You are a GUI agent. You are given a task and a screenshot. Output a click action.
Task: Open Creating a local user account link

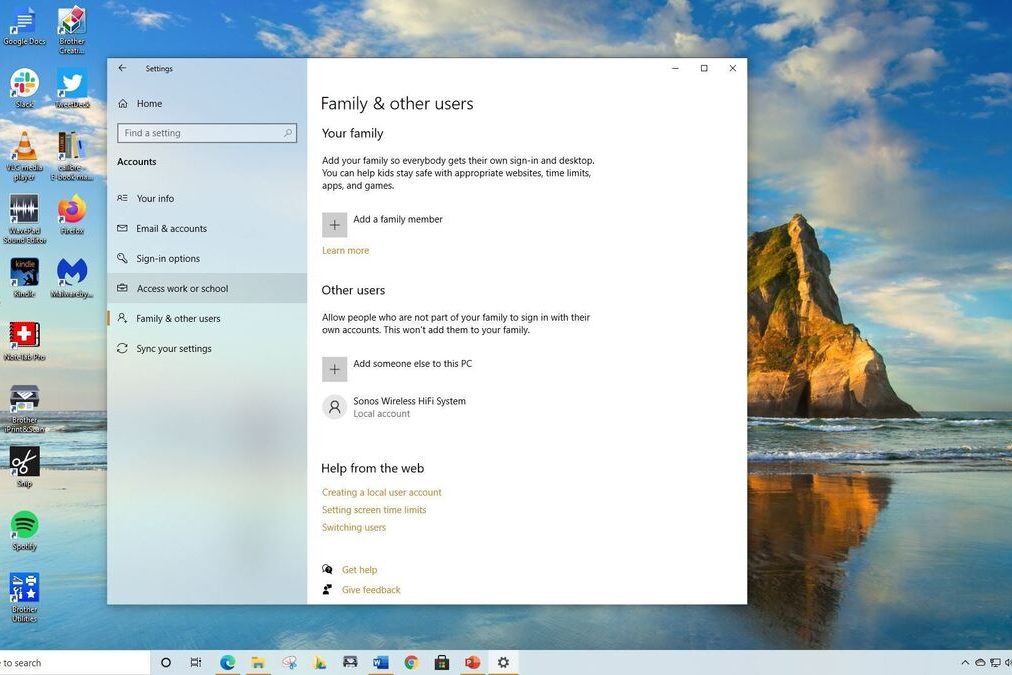pos(381,493)
